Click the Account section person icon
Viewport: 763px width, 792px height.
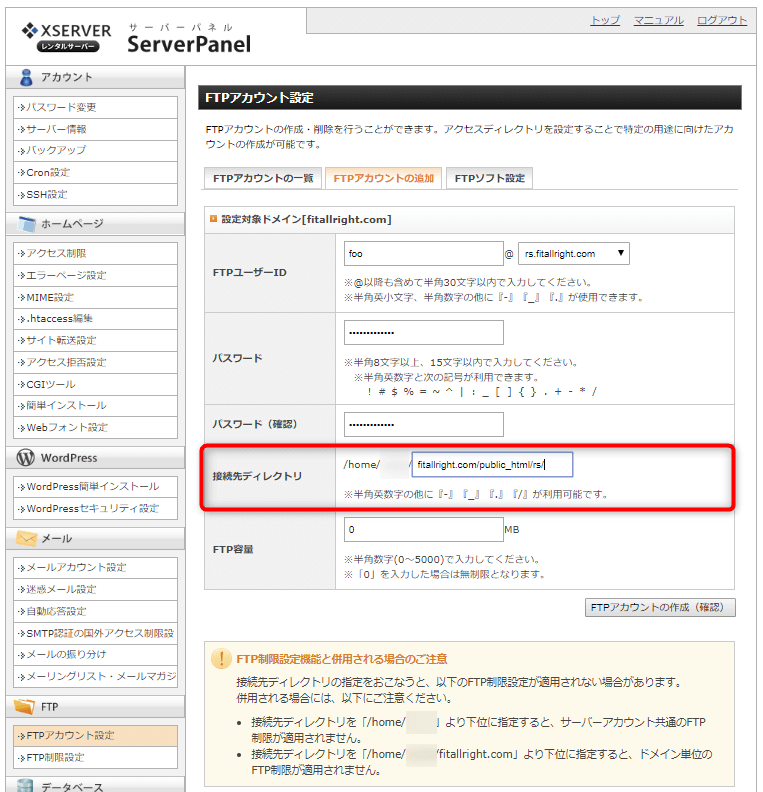pyautogui.click(x=24, y=78)
